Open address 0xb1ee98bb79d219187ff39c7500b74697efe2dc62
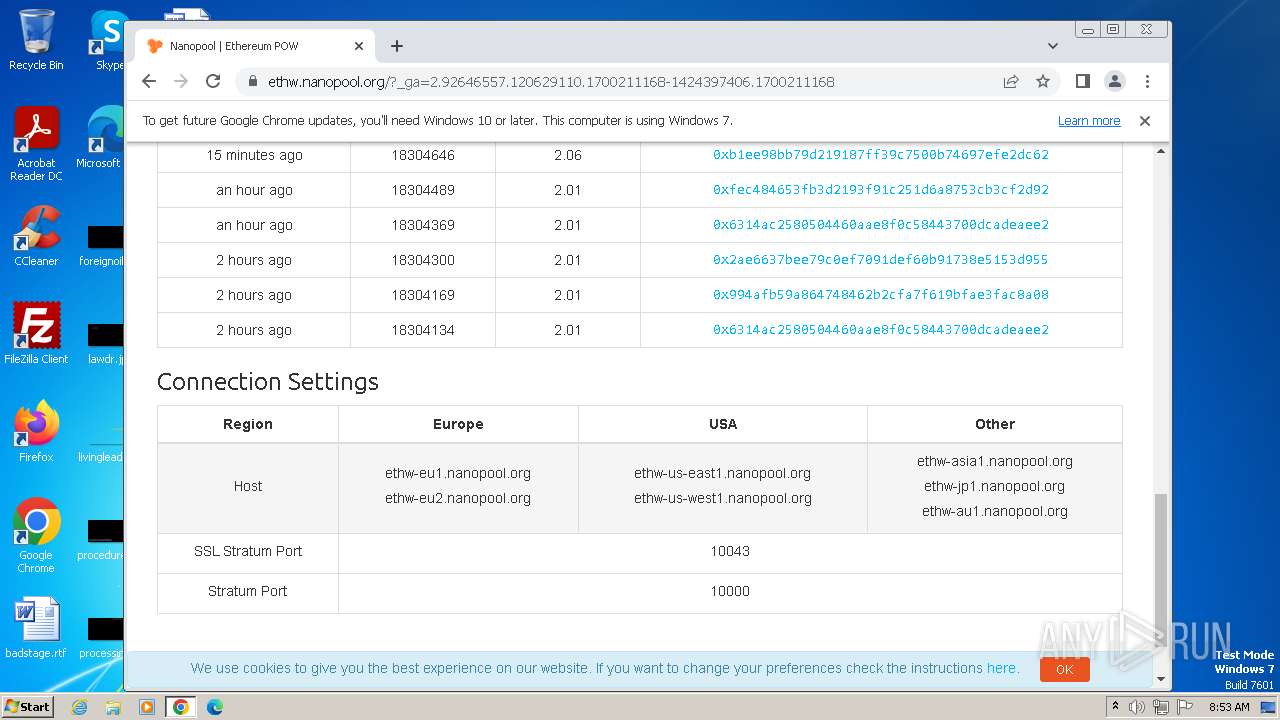Image resolution: width=1280 pixels, height=720 pixels. tap(881, 155)
